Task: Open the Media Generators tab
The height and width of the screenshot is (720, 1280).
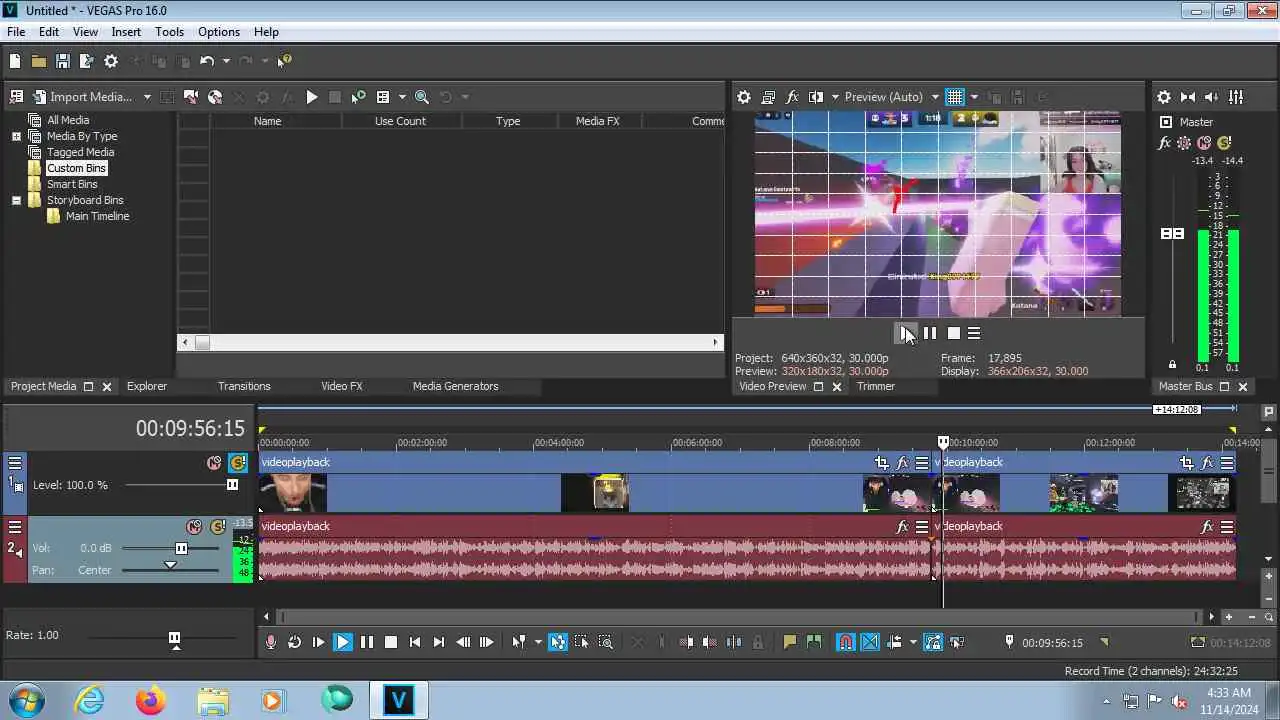Action: click(455, 386)
